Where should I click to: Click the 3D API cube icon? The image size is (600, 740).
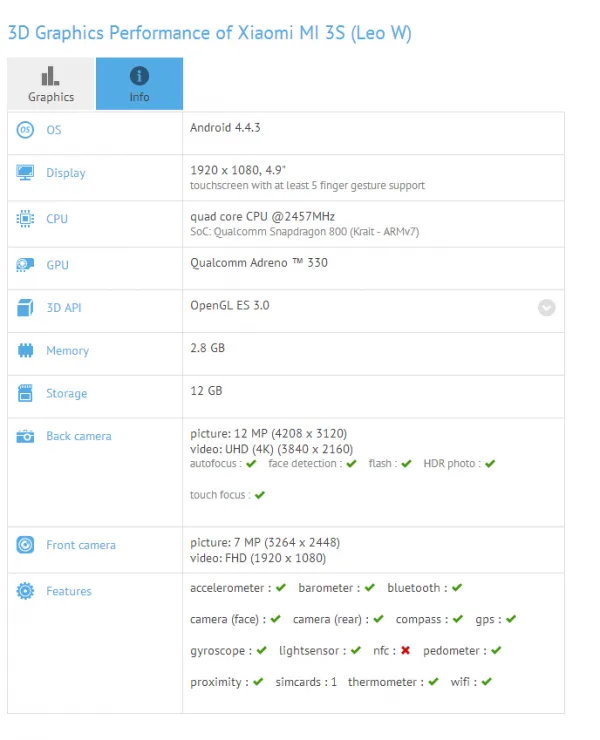click(25, 308)
